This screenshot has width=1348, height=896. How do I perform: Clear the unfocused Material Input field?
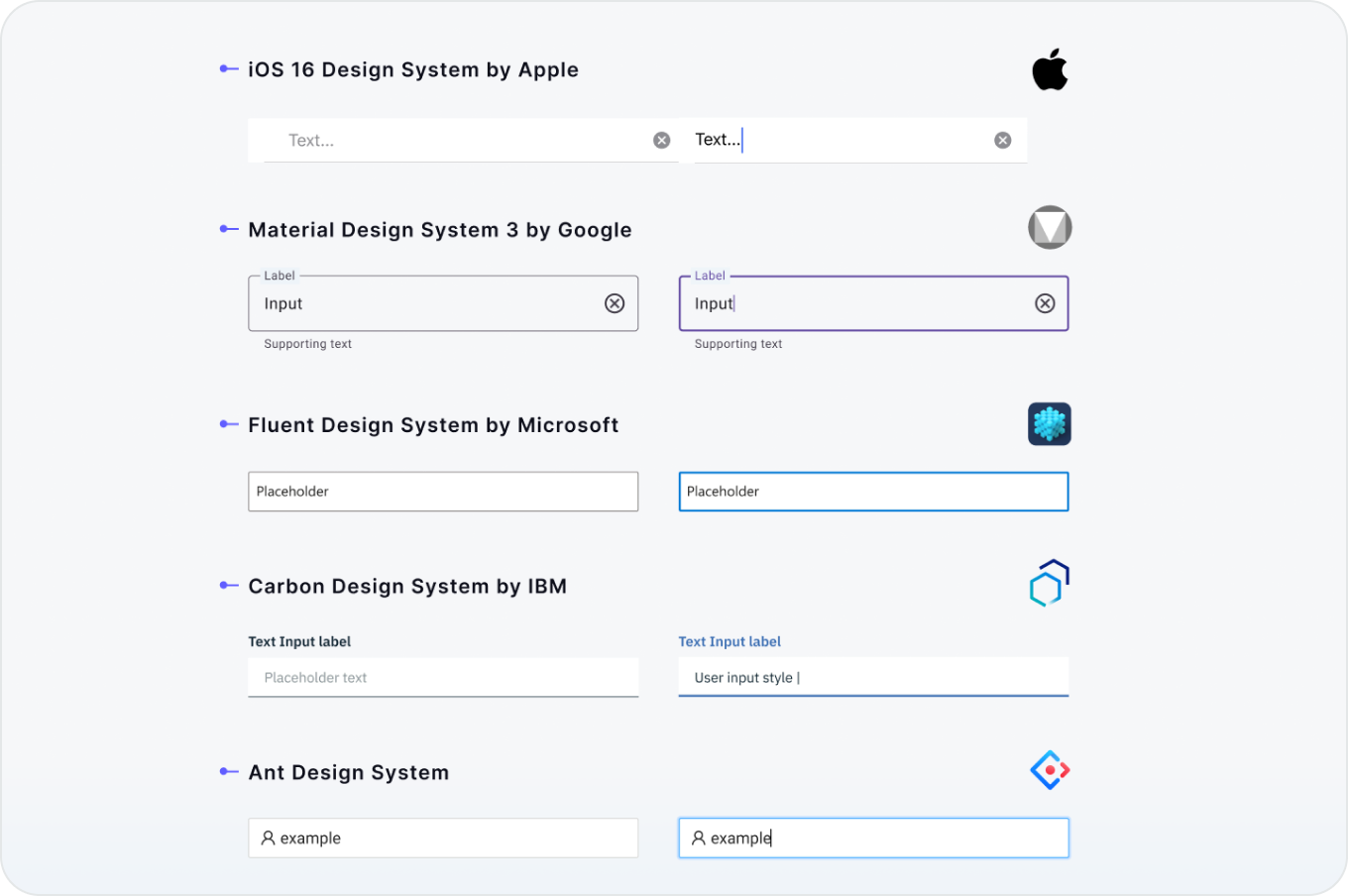click(615, 303)
